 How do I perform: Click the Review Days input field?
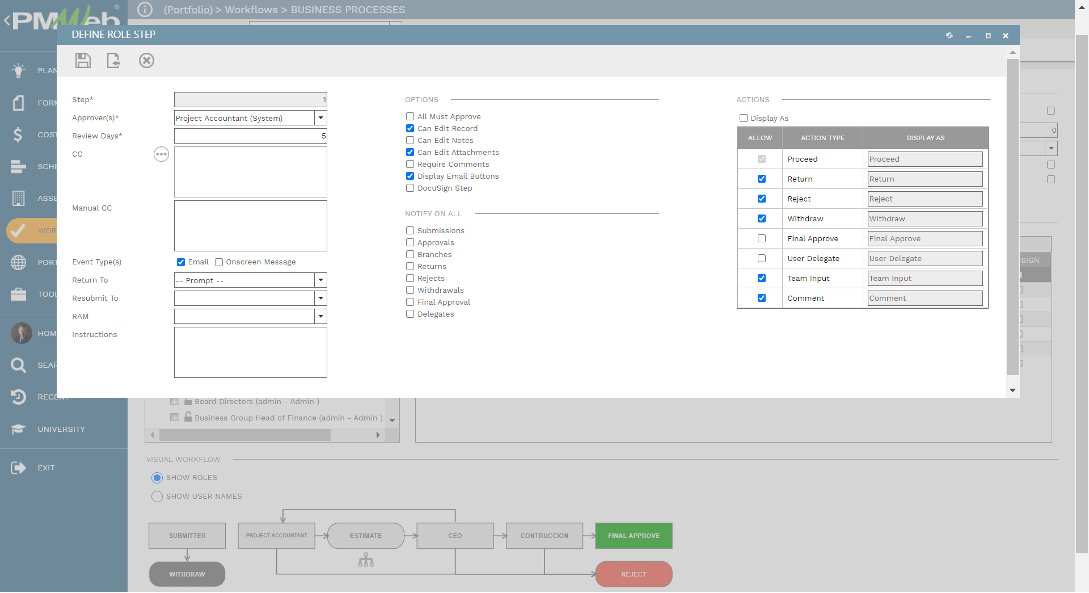click(250, 136)
